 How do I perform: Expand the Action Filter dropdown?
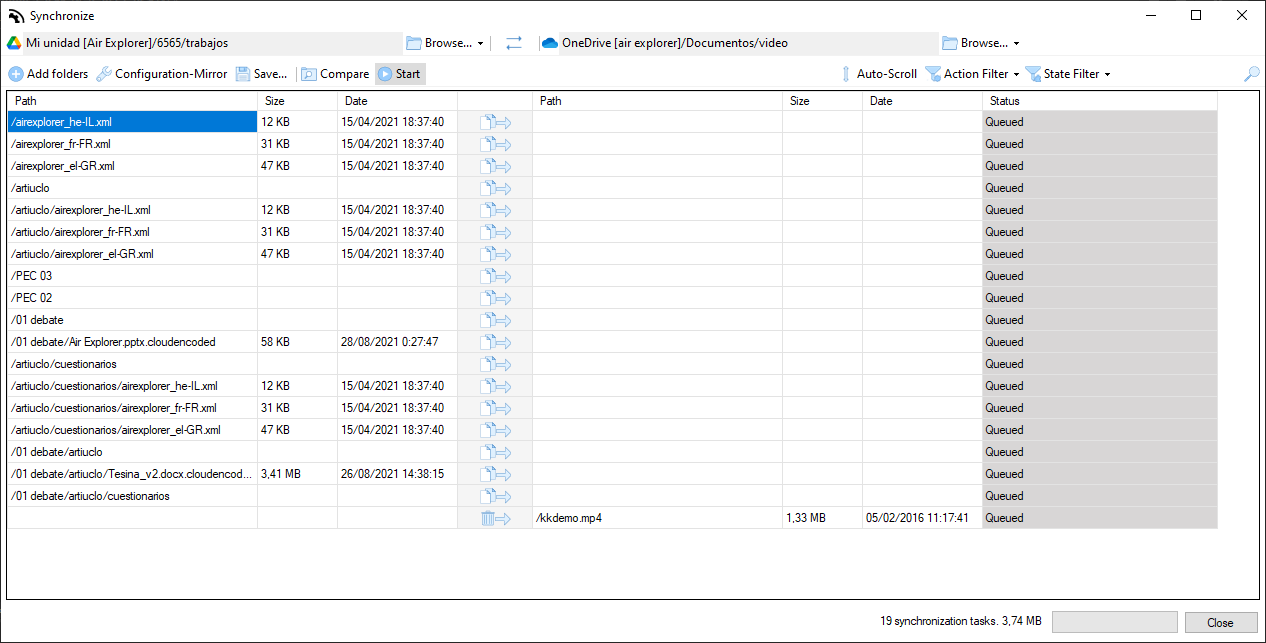1016,74
